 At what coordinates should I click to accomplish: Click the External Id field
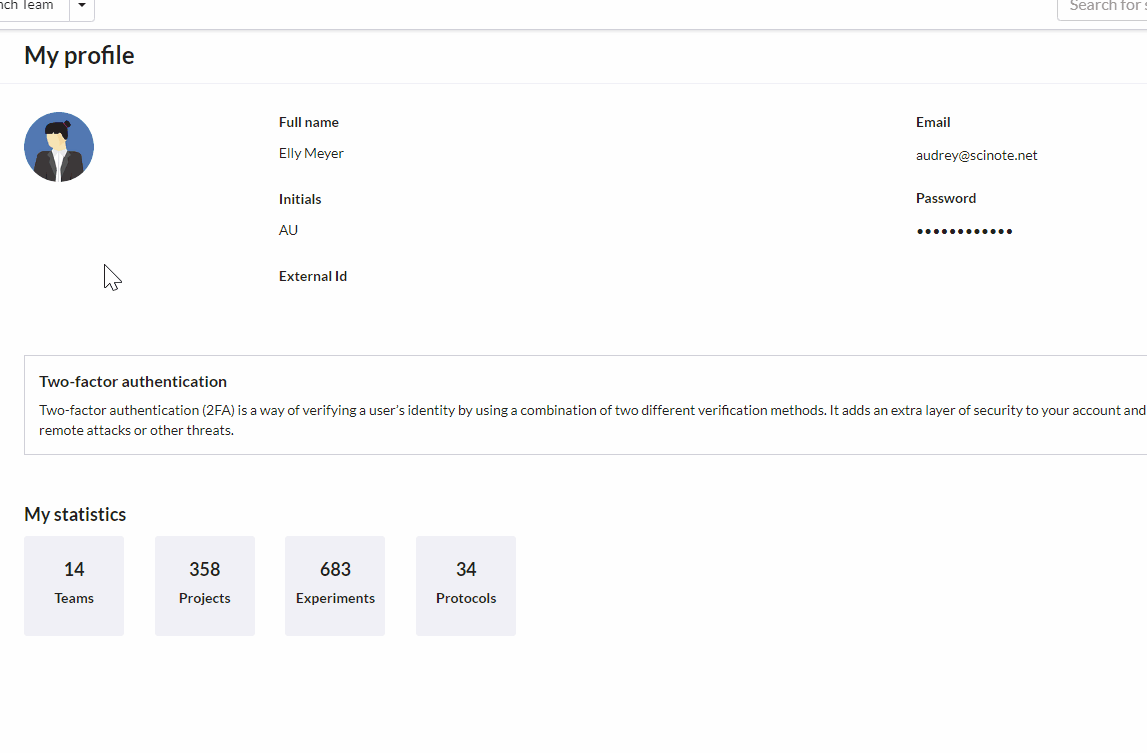pos(313,276)
